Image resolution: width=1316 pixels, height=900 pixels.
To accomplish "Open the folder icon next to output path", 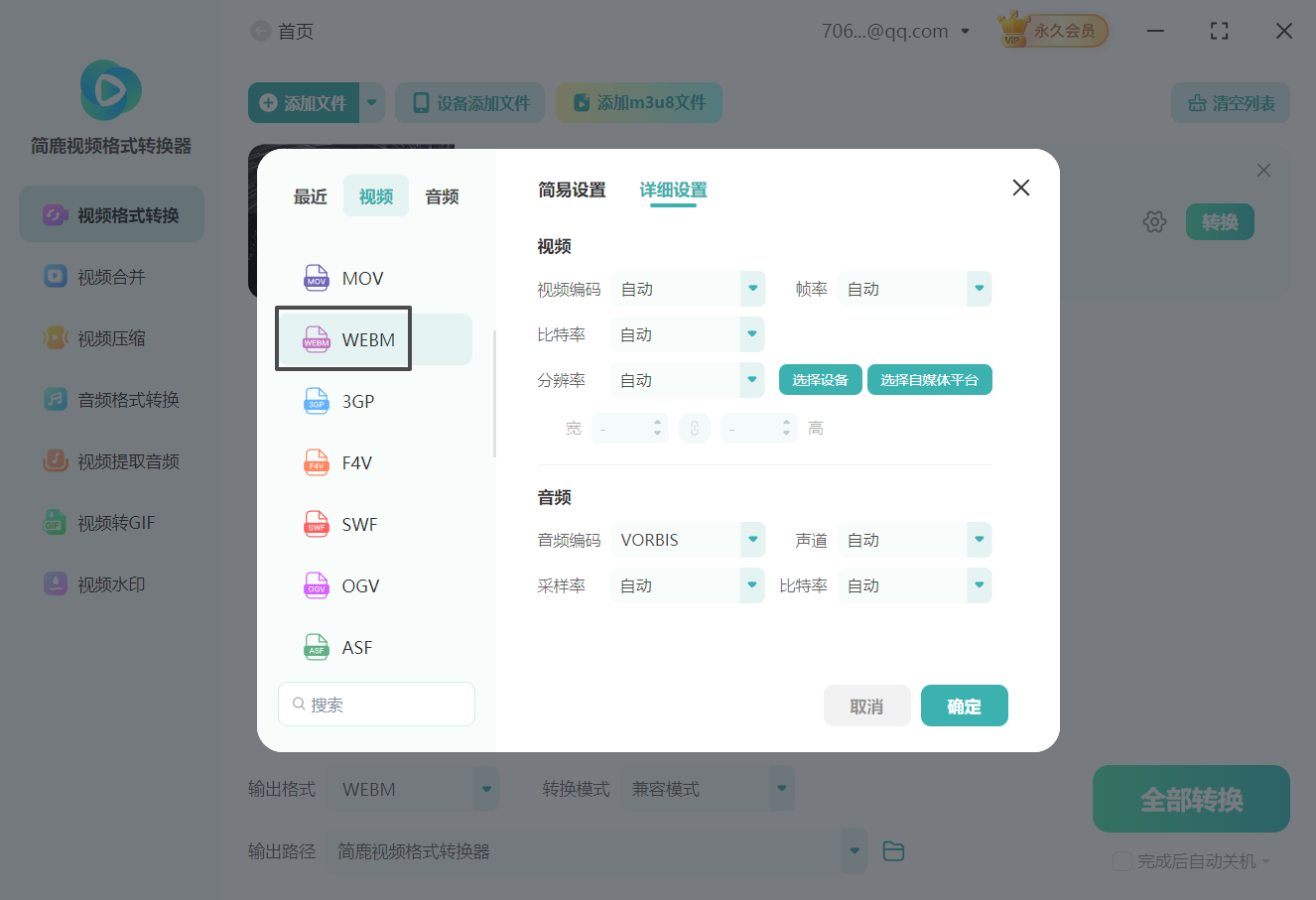I will [892, 850].
